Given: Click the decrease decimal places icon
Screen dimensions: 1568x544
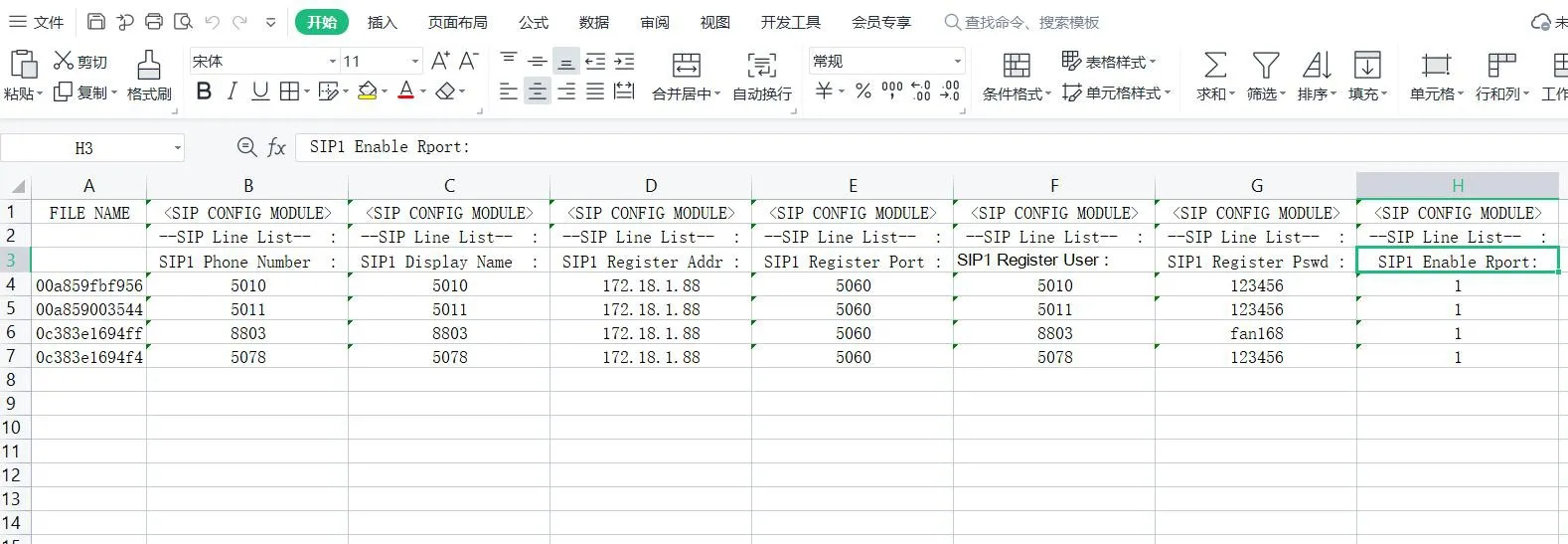Looking at the screenshot, I should 951,91.
